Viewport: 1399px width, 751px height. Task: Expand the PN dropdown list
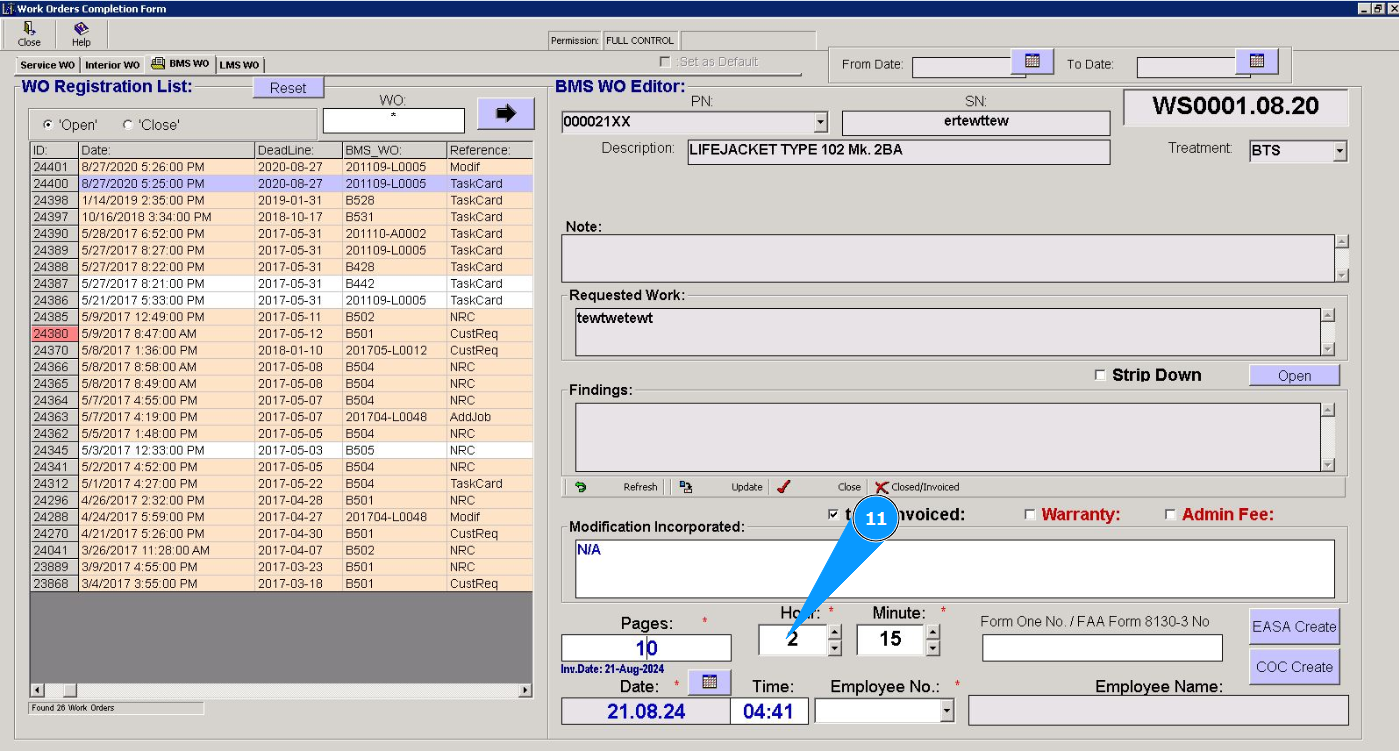coord(821,122)
